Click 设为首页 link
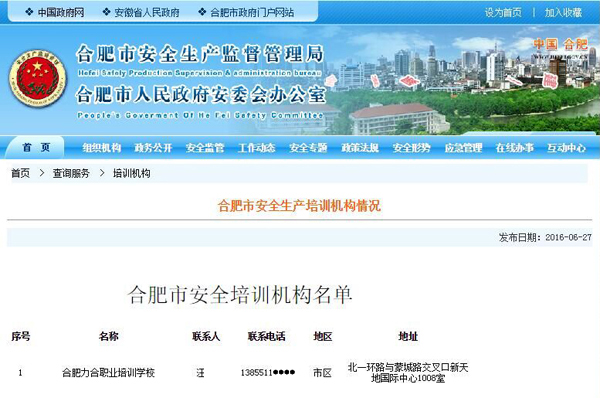 [503, 13]
